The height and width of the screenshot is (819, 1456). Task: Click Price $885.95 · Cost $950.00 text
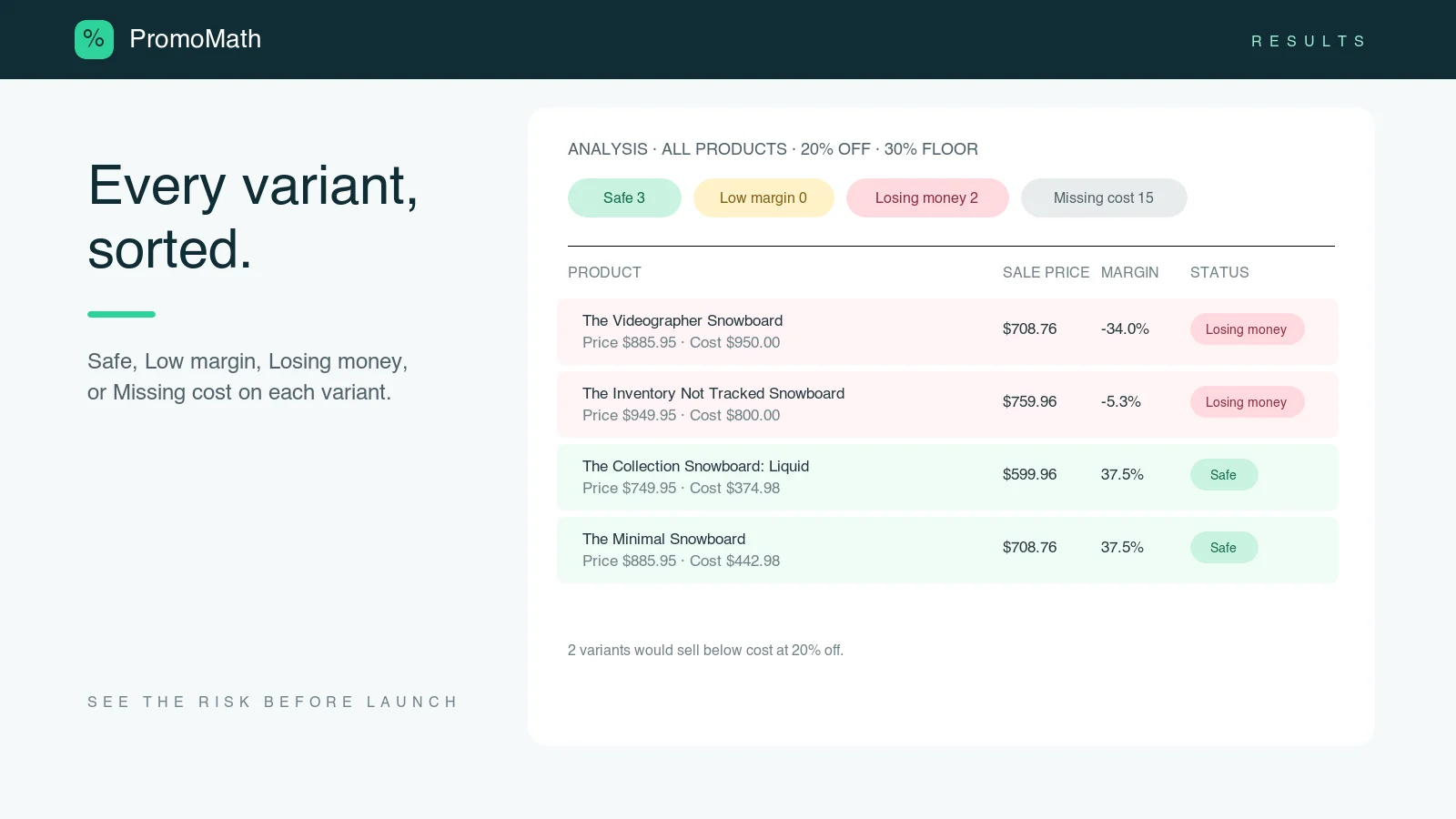[681, 342]
